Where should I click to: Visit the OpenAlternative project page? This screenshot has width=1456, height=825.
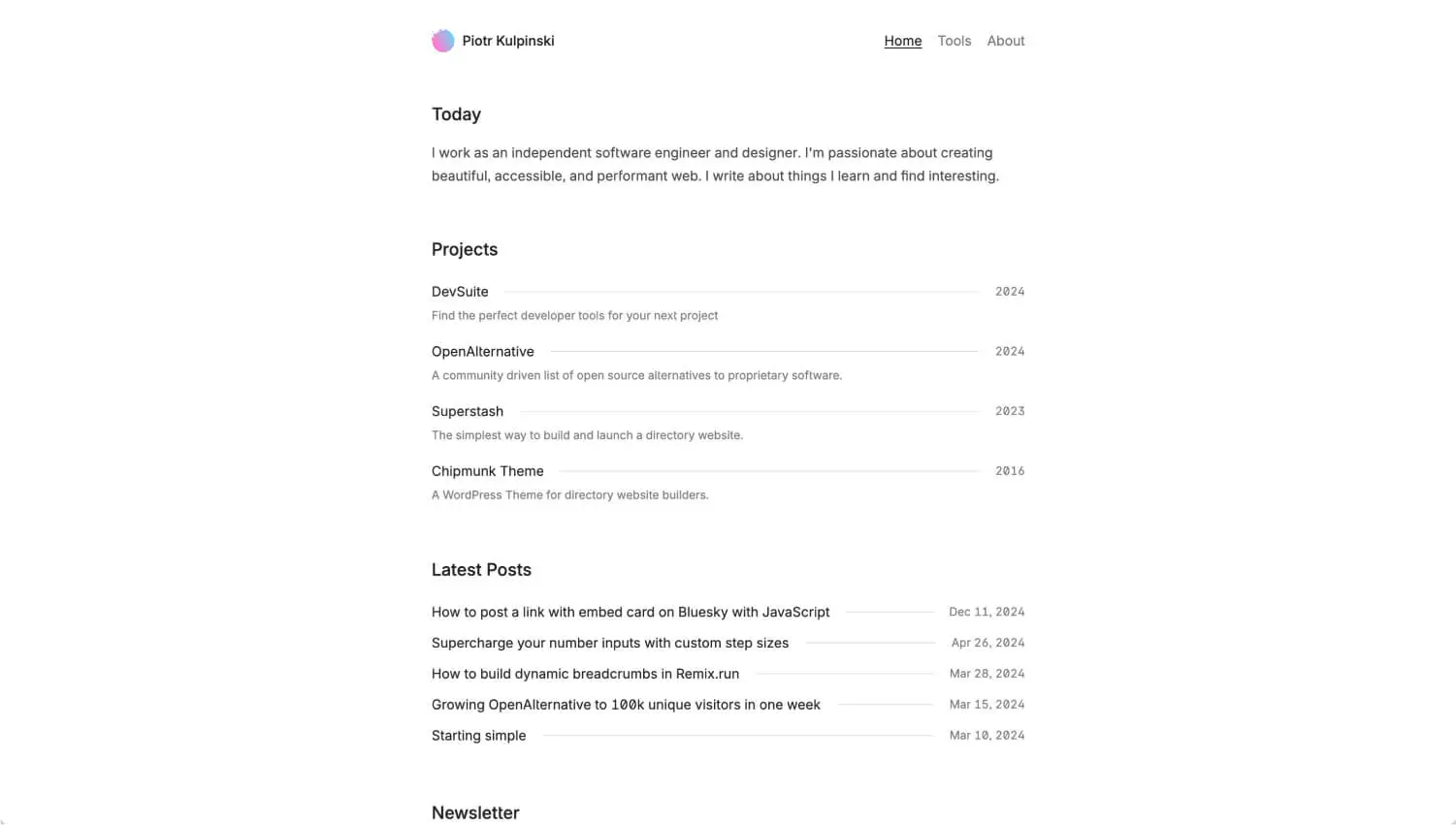[x=482, y=351]
